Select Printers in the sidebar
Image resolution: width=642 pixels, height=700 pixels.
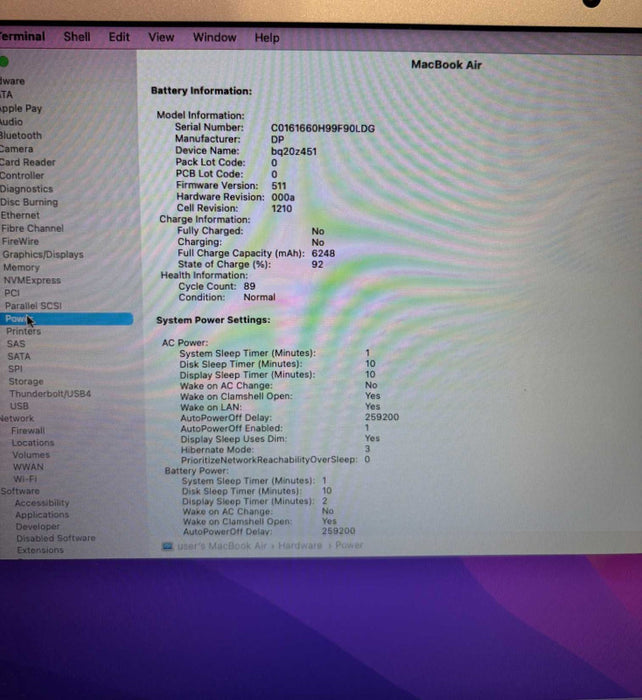(24, 331)
